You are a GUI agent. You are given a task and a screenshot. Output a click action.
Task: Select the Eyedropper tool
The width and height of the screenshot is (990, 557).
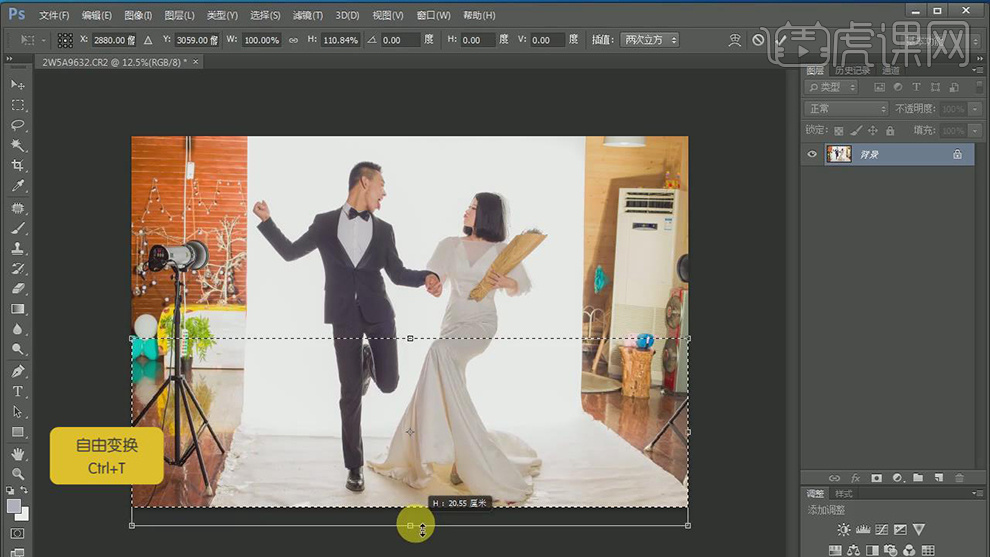[18, 186]
